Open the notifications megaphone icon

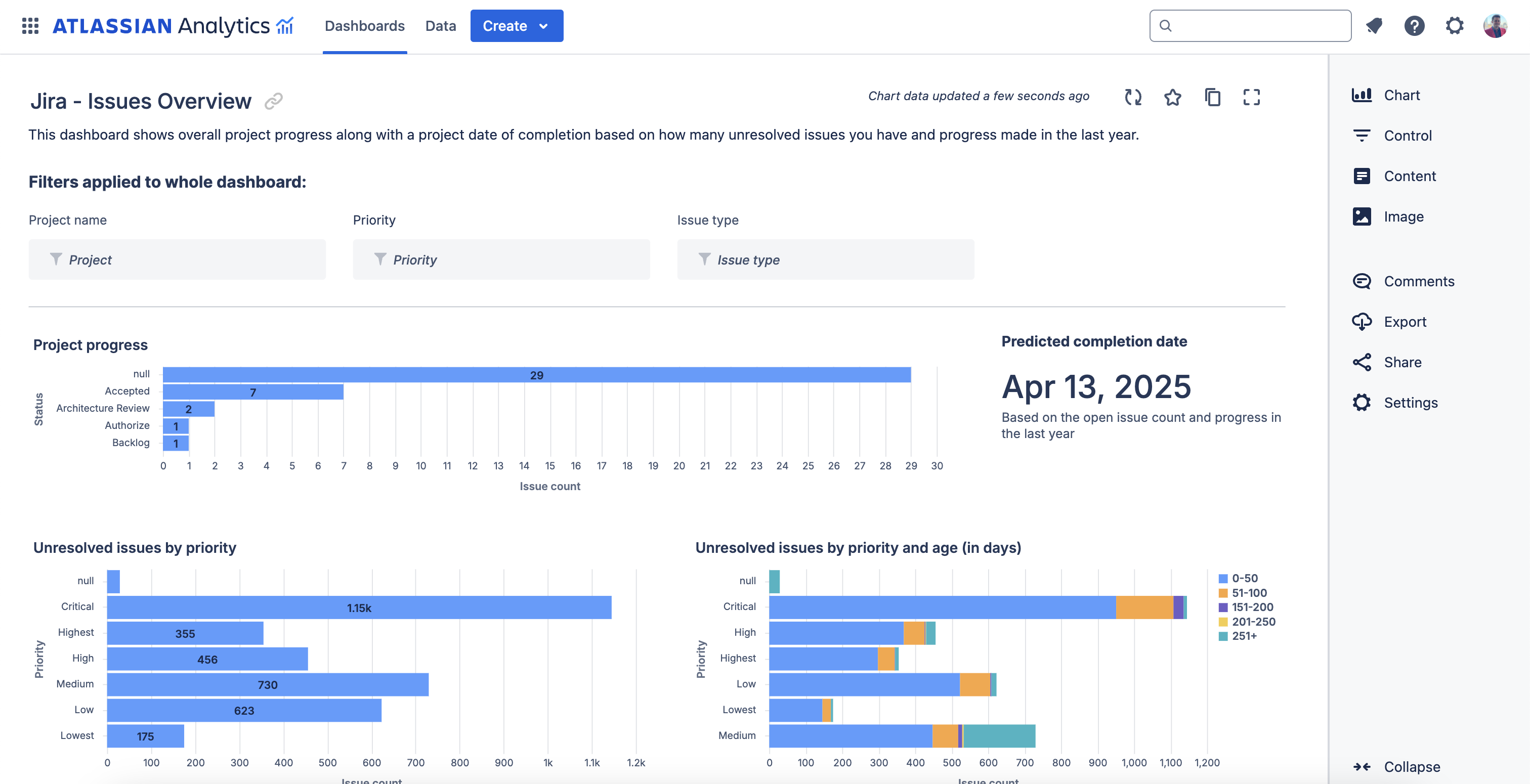[x=1374, y=25]
